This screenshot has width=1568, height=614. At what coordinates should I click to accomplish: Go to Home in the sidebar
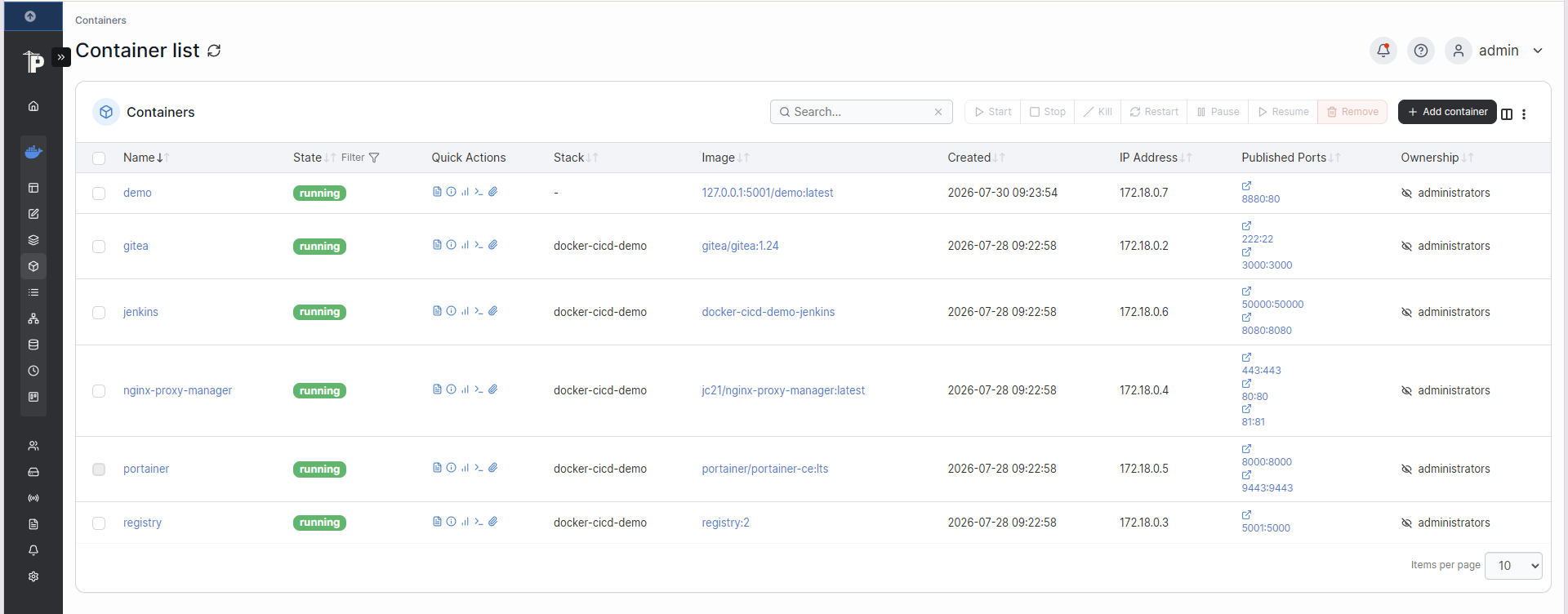coord(33,106)
